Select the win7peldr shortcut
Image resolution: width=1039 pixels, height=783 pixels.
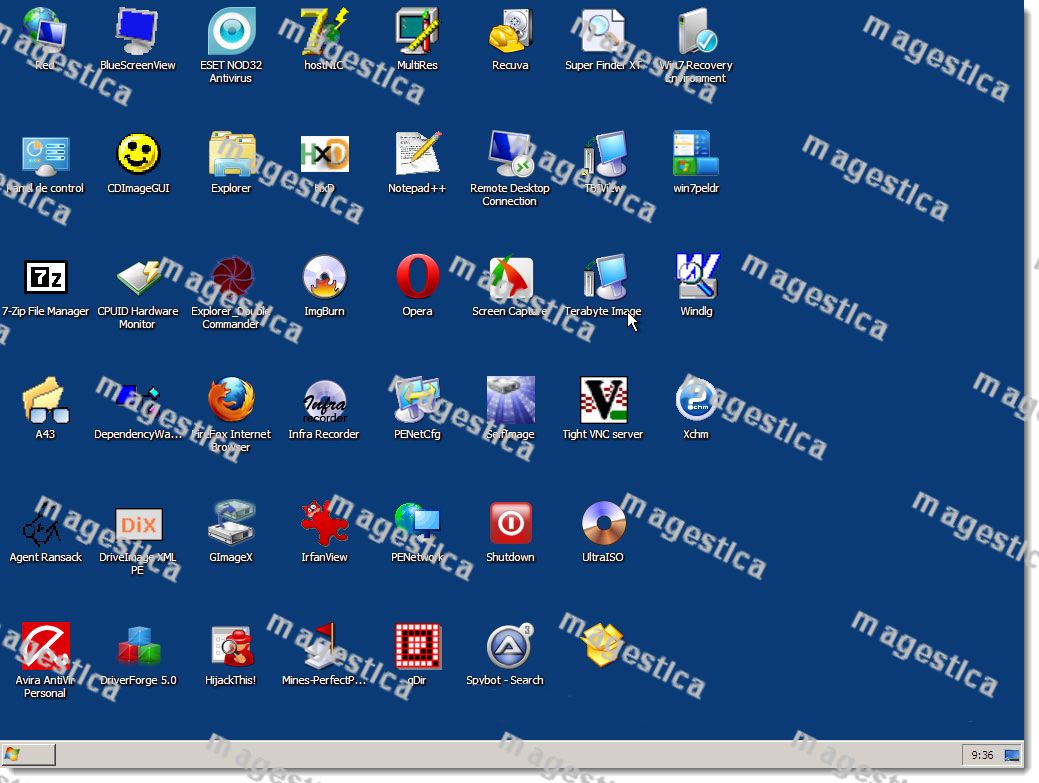pos(696,155)
